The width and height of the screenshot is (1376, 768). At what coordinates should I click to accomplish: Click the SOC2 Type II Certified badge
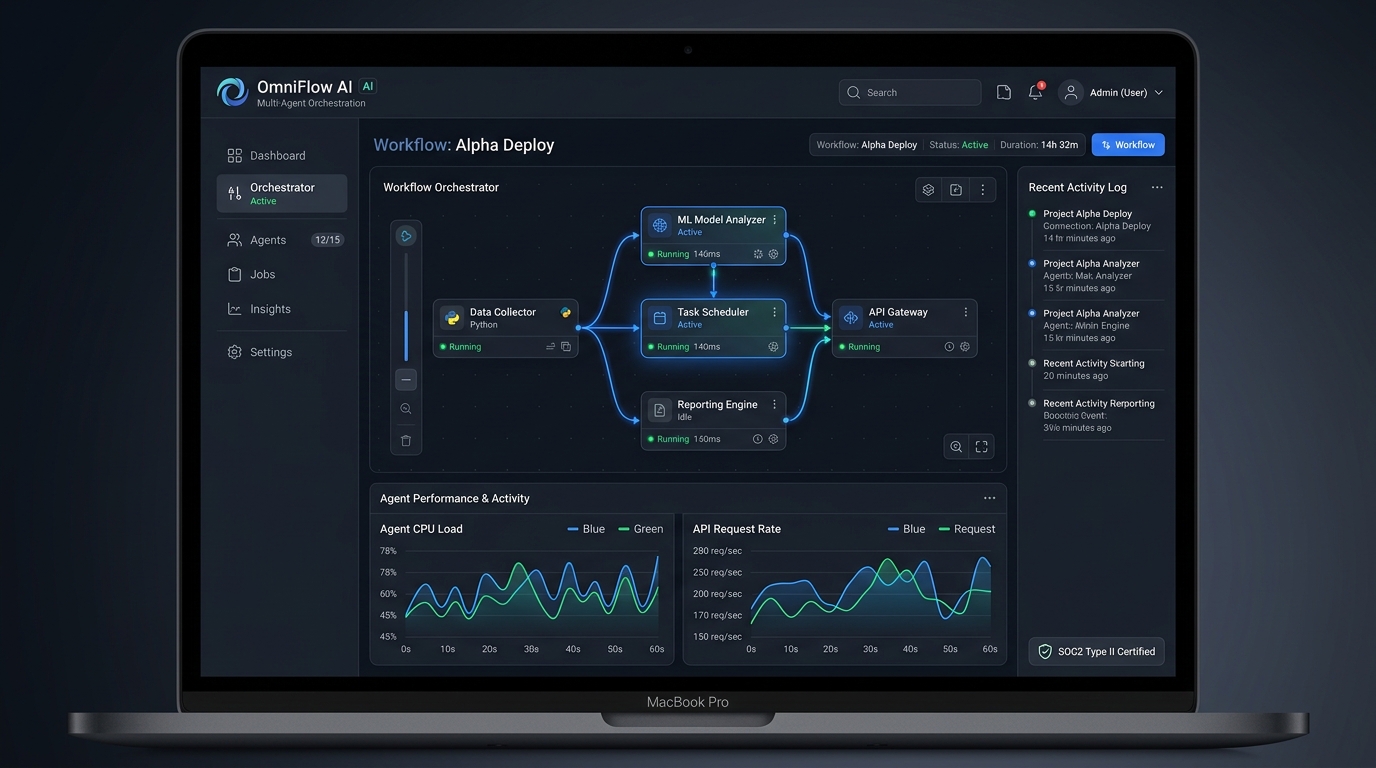point(1097,652)
